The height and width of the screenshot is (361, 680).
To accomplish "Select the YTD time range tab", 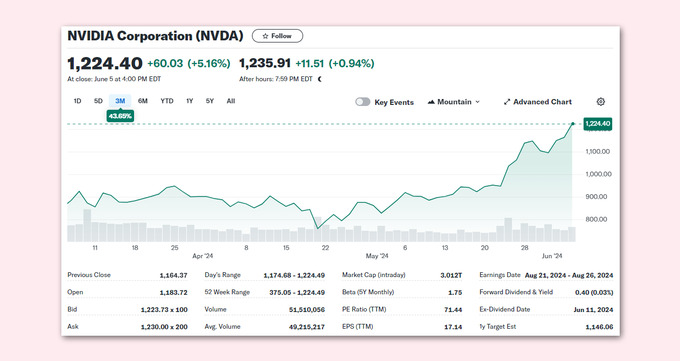I will 167,101.
